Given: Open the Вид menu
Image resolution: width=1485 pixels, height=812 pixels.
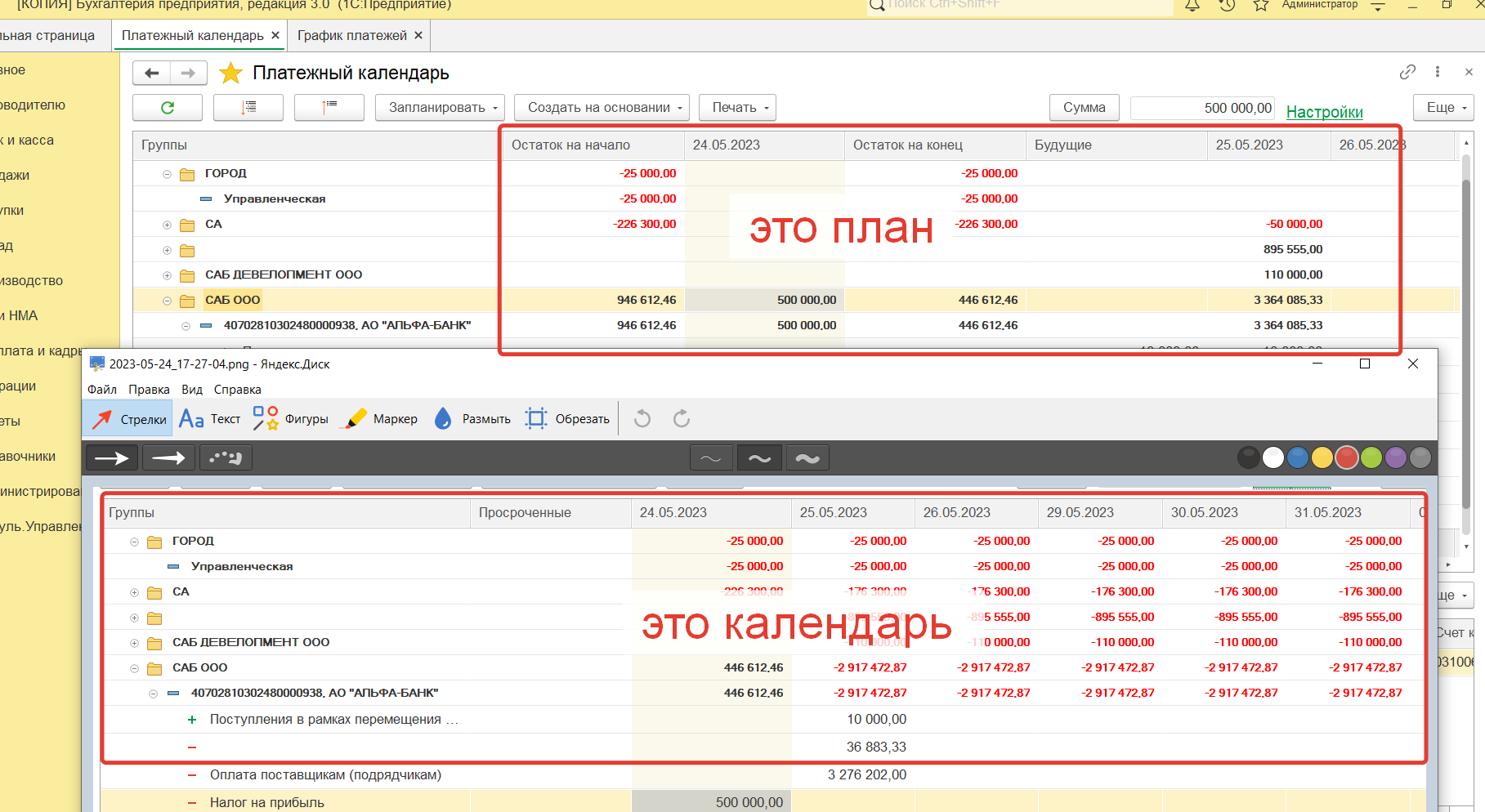Looking at the screenshot, I should [x=192, y=390].
